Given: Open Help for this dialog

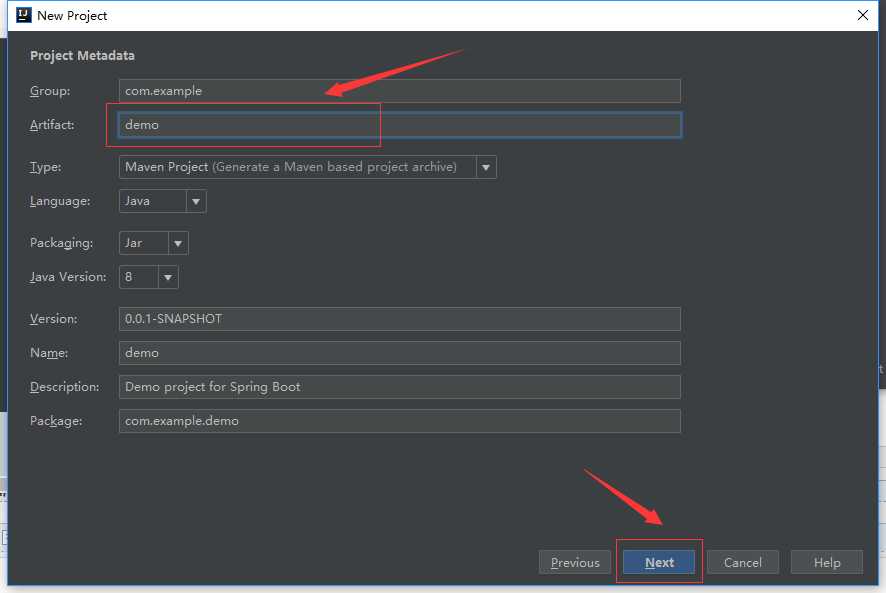Looking at the screenshot, I should point(827,562).
